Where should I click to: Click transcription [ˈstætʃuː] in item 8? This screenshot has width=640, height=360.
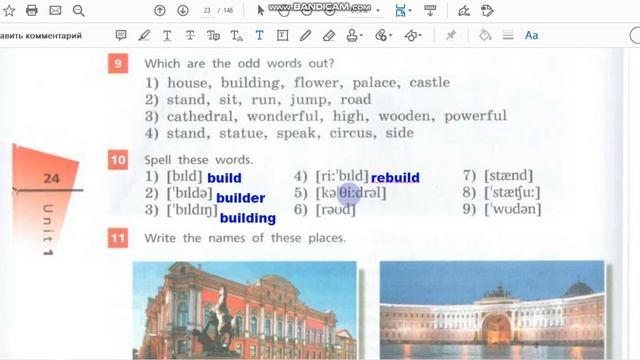[512, 193]
